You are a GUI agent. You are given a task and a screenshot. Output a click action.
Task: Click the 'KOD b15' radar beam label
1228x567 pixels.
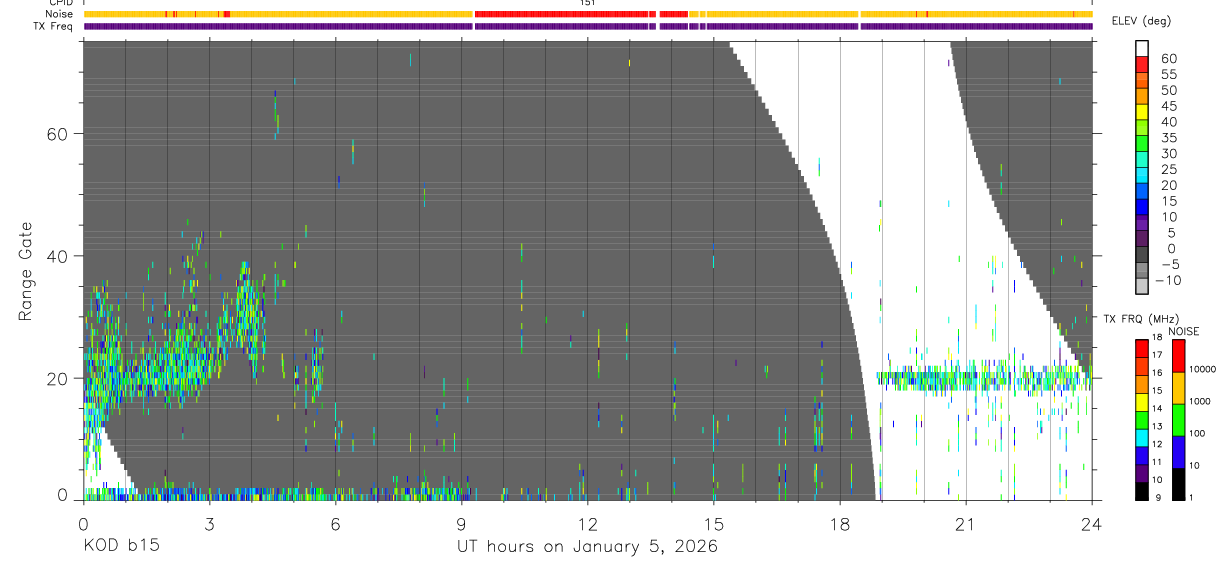pos(120,547)
